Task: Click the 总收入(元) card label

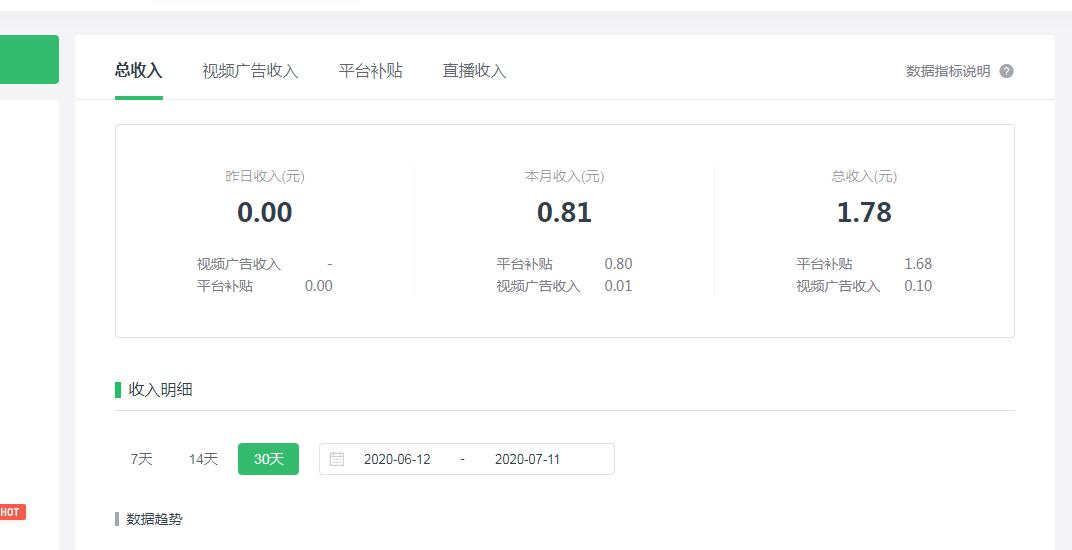Action: 864,176
